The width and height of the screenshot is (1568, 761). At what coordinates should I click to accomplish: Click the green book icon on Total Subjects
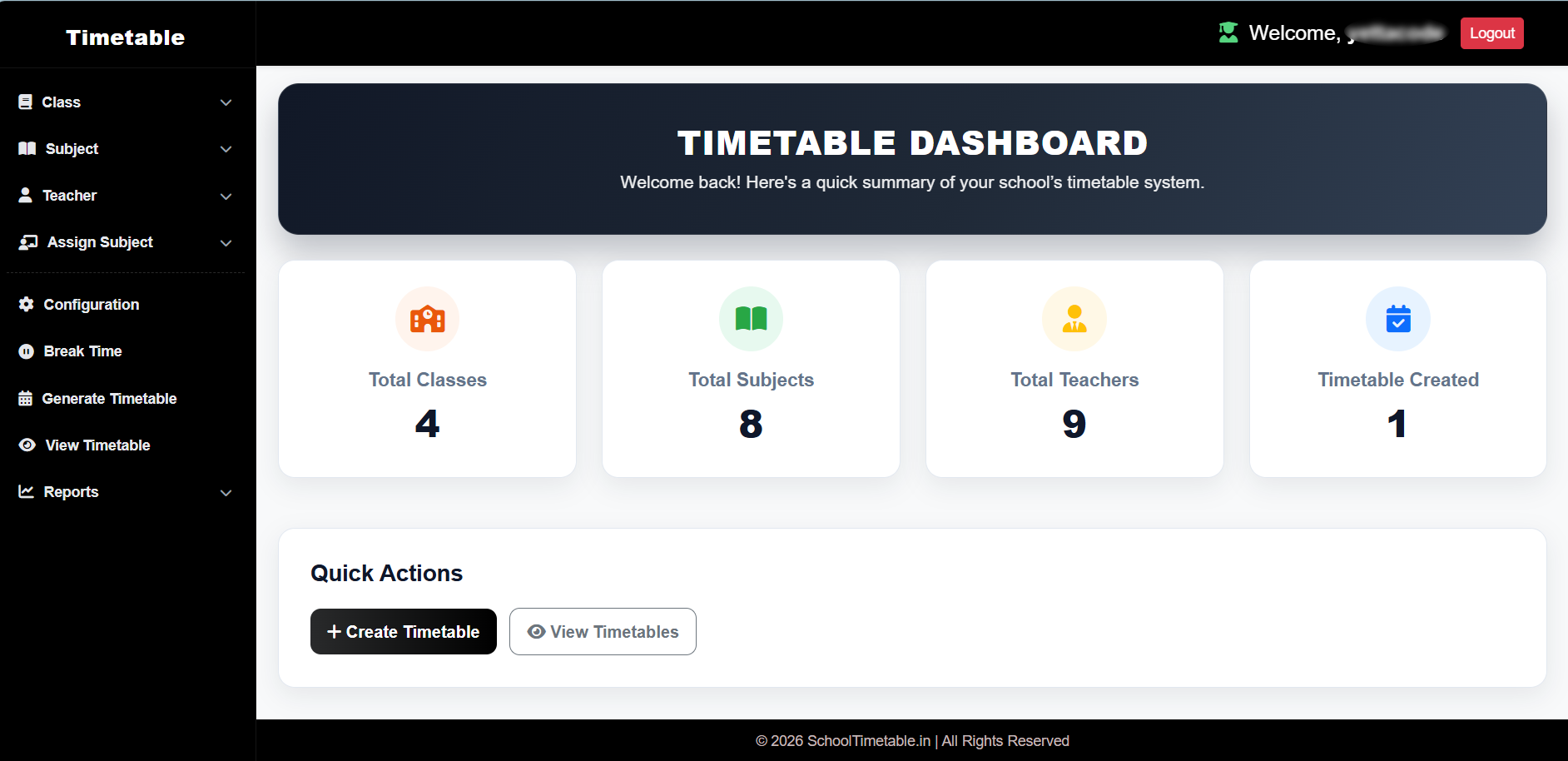751,319
